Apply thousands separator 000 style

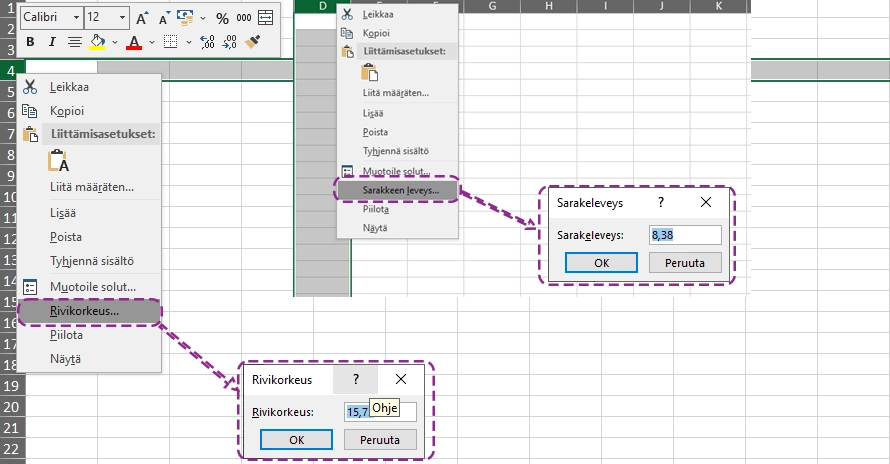[243, 18]
